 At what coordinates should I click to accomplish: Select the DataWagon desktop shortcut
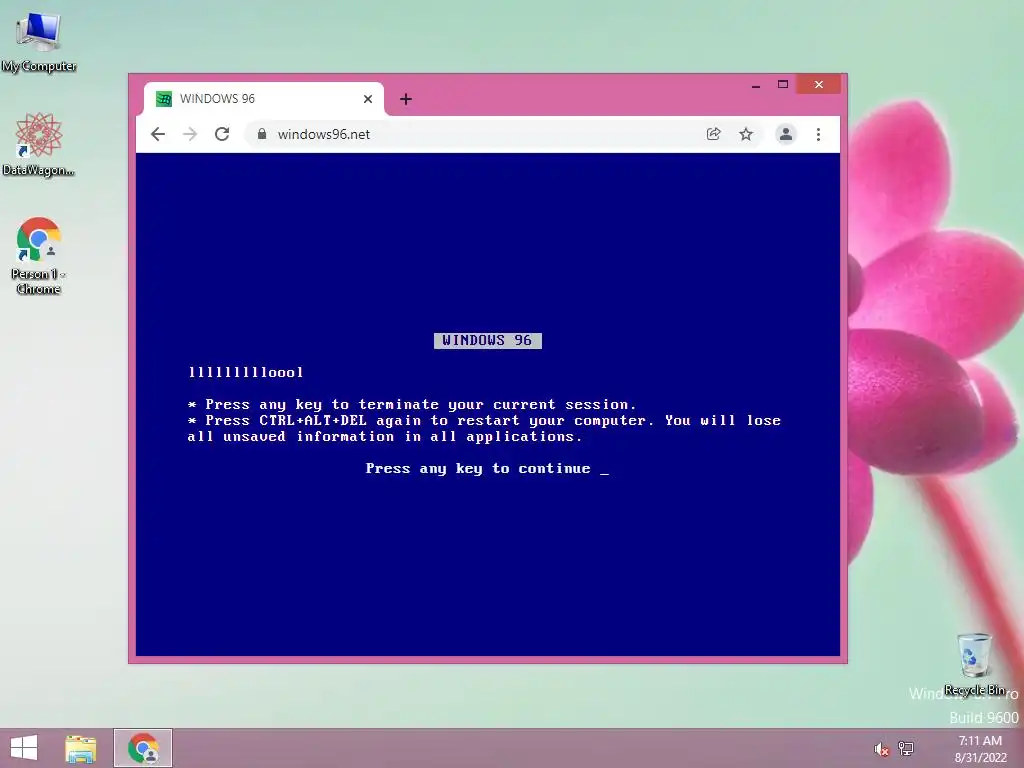point(39,145)
